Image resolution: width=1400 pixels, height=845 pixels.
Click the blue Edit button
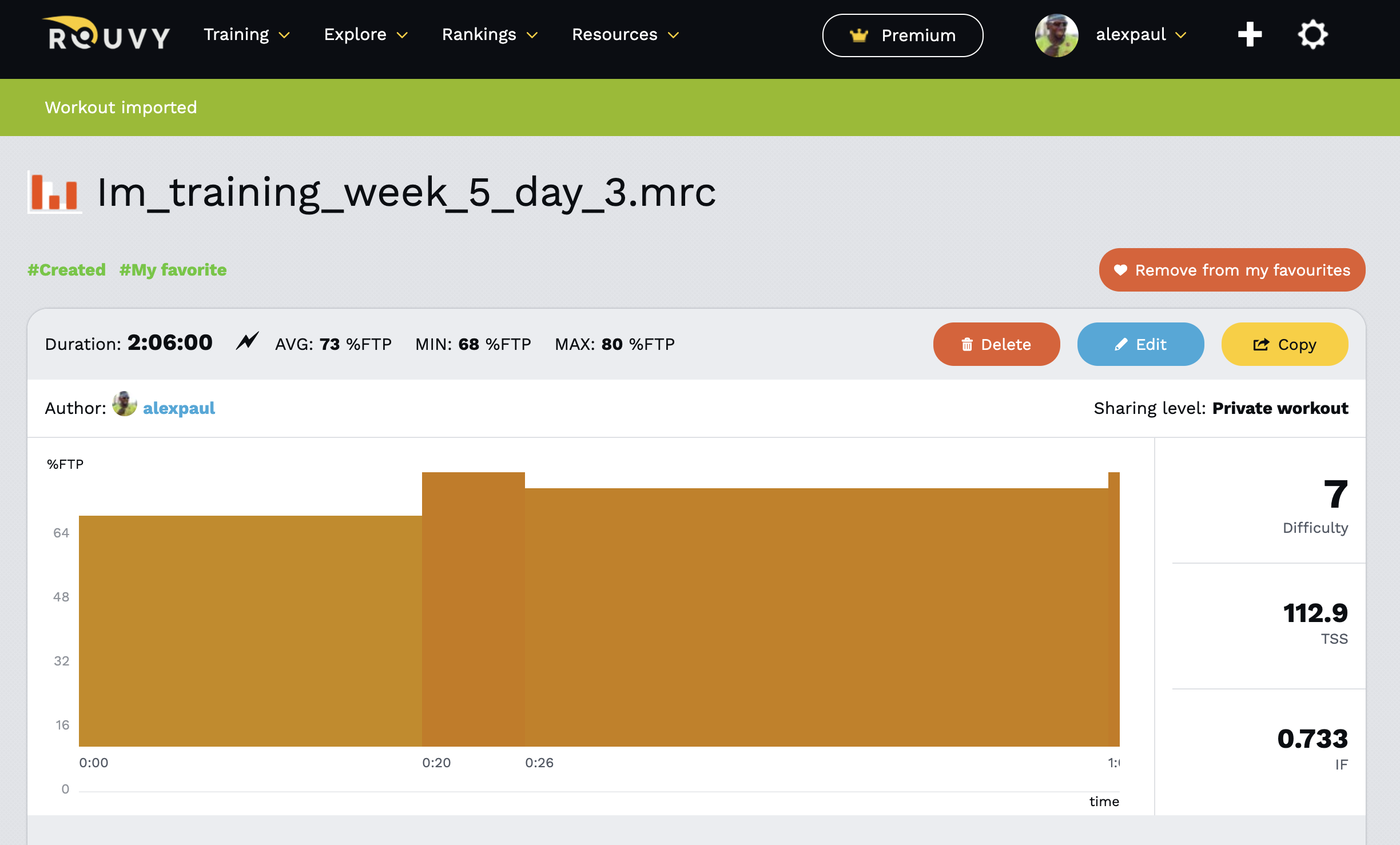1140,344
